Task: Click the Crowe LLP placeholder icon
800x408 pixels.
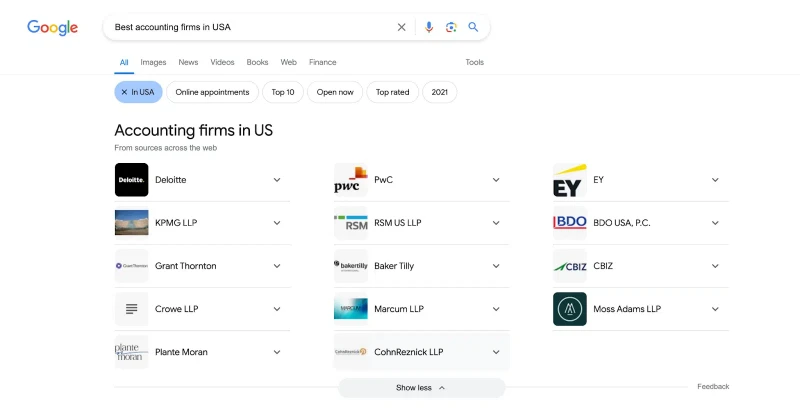Action: [x=132, y=309]
